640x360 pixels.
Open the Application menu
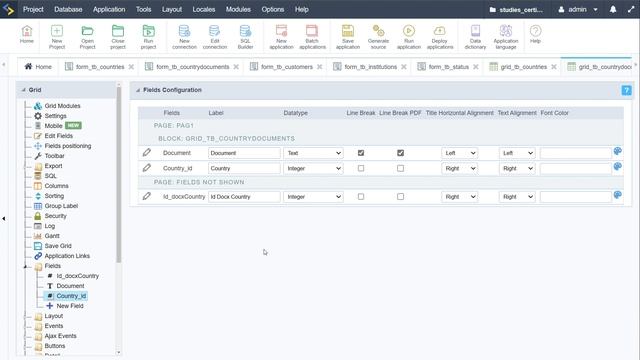pyautogui.click(x=109, y=9)
